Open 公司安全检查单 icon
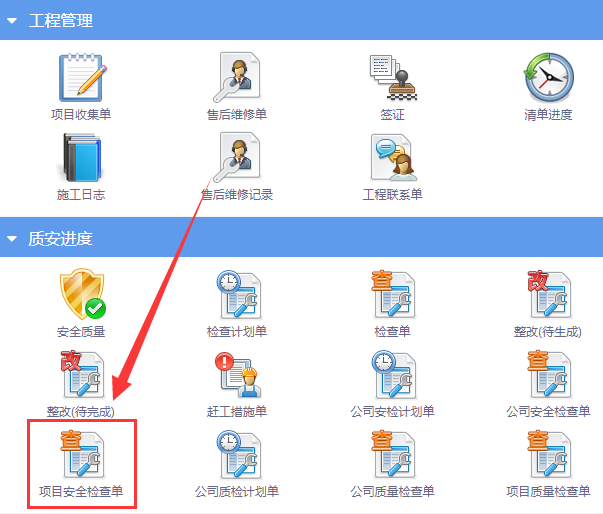 click(549, 374)
